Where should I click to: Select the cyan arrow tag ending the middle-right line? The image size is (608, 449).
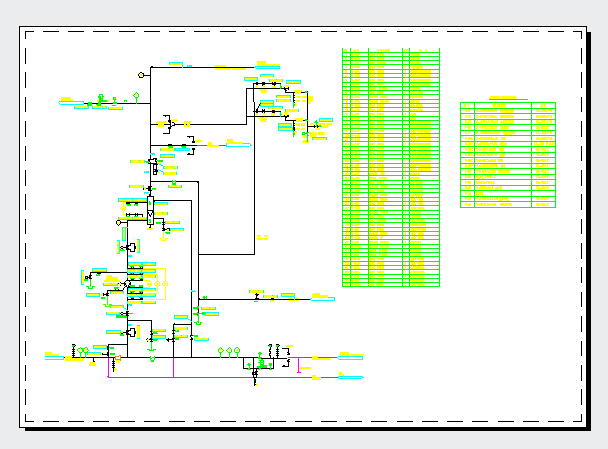[323, 296]
